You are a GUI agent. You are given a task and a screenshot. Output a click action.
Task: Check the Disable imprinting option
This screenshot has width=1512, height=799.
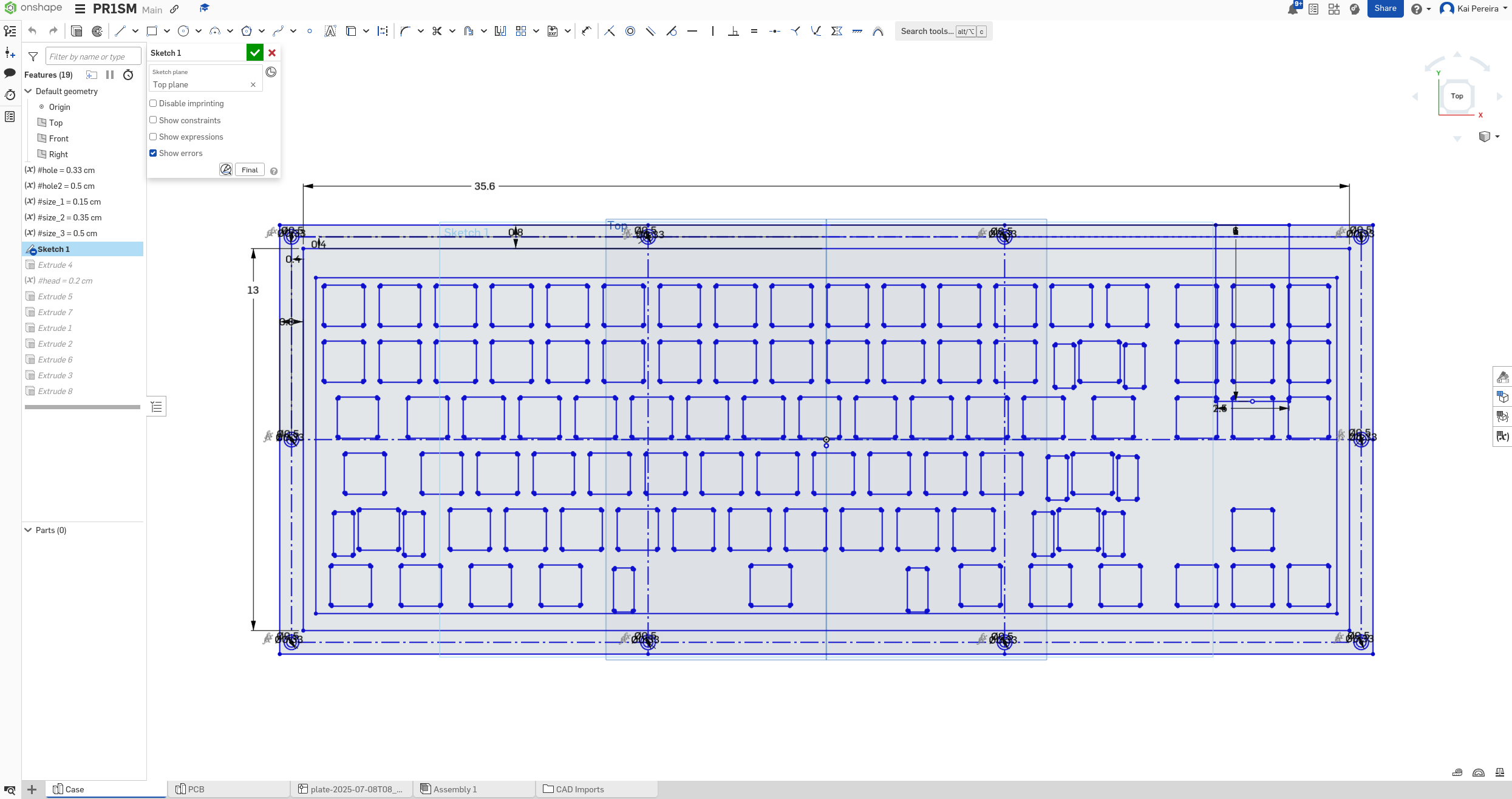(153, 103)
